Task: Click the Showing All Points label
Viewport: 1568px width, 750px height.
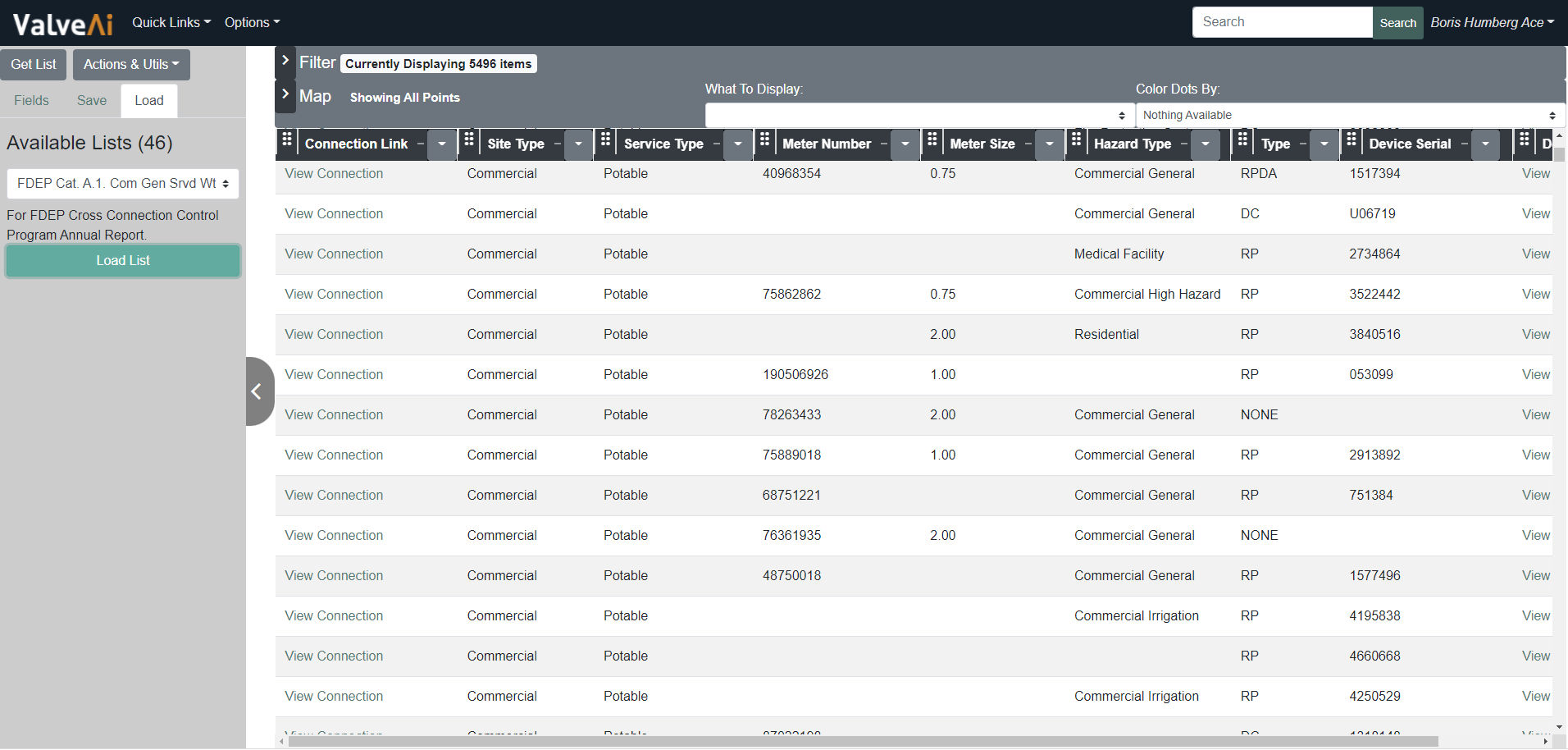Action: [x=405, y=97]
